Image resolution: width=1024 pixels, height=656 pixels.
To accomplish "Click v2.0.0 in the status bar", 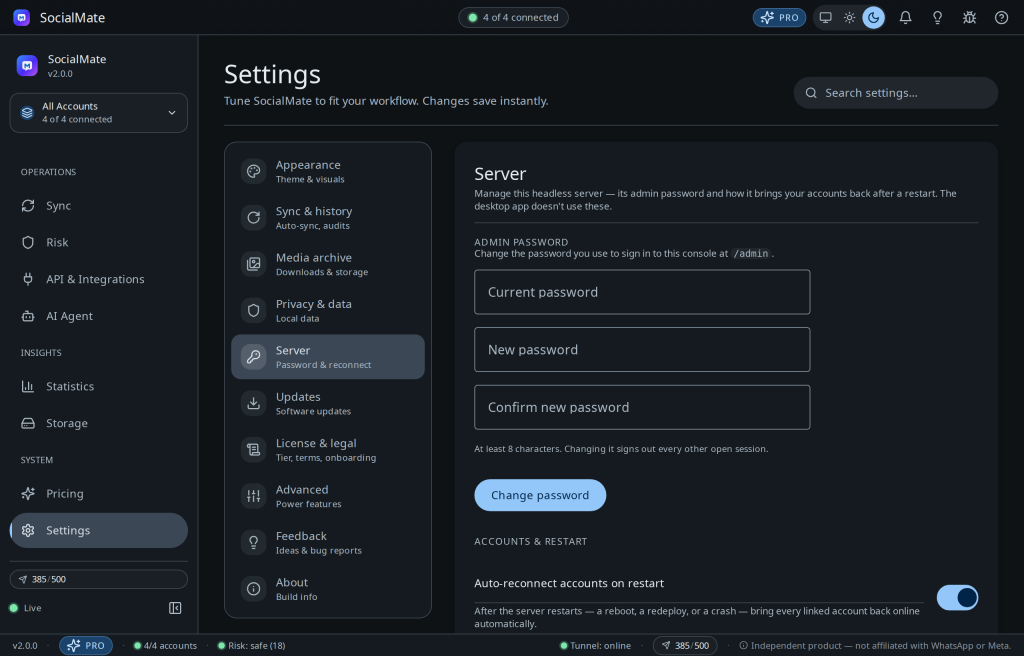I will (x=25, y=646).
